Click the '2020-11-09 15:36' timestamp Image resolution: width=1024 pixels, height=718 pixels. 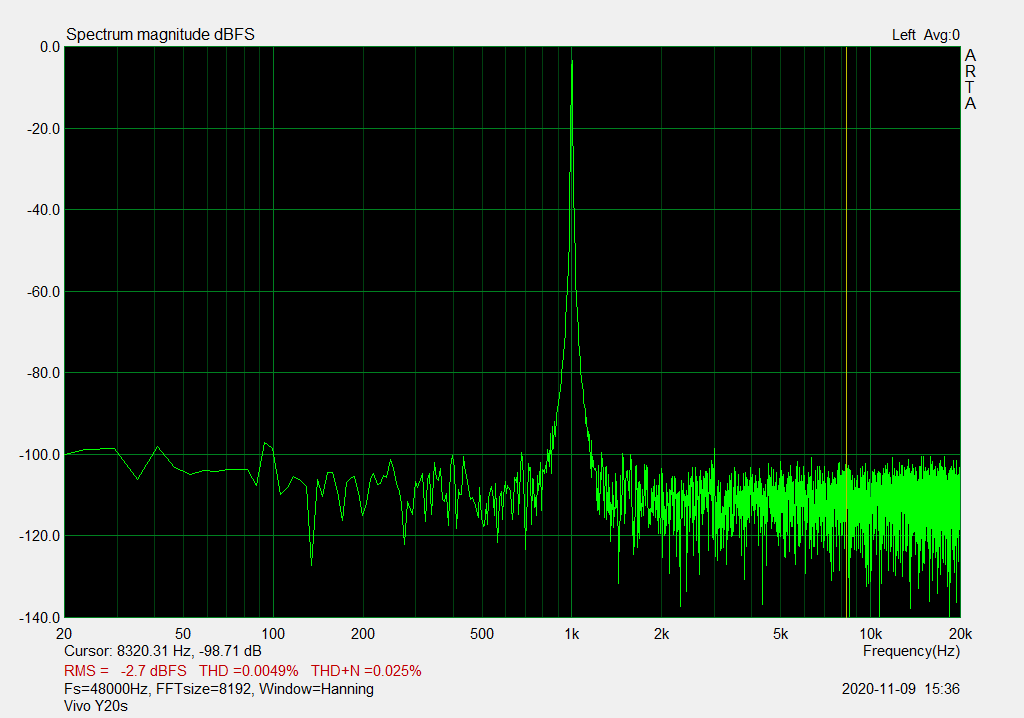901,689
